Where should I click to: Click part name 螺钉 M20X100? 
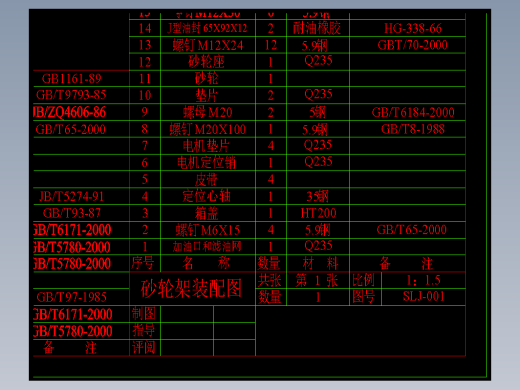pyautogui.click(x=208, y=129)
